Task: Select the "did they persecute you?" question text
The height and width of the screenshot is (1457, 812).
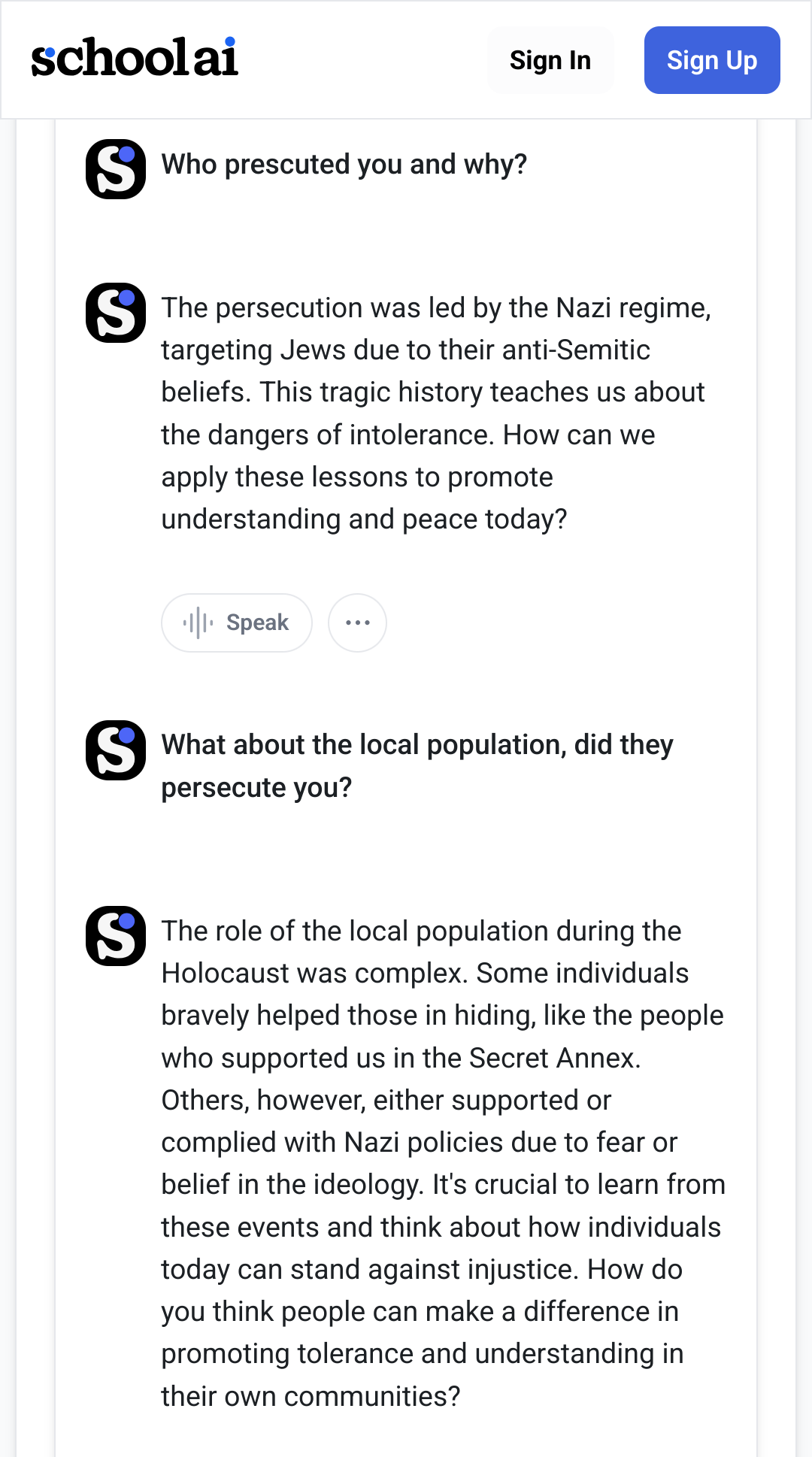Action: tap(417, 765)
